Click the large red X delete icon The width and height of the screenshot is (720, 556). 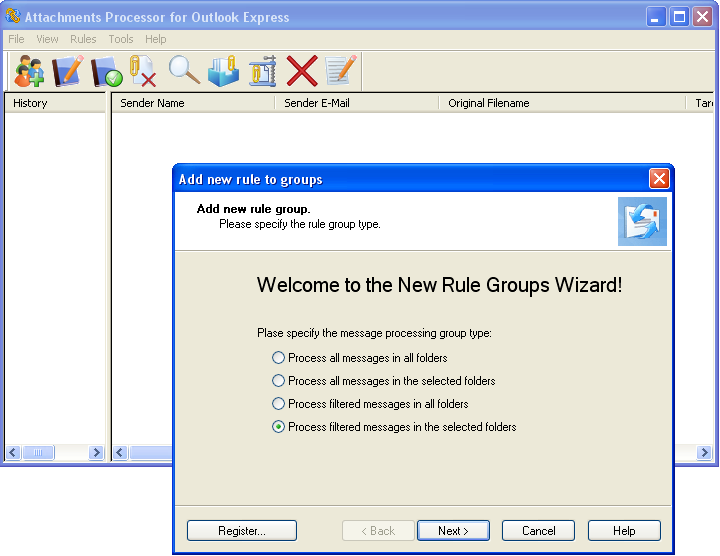pos(302,71)
